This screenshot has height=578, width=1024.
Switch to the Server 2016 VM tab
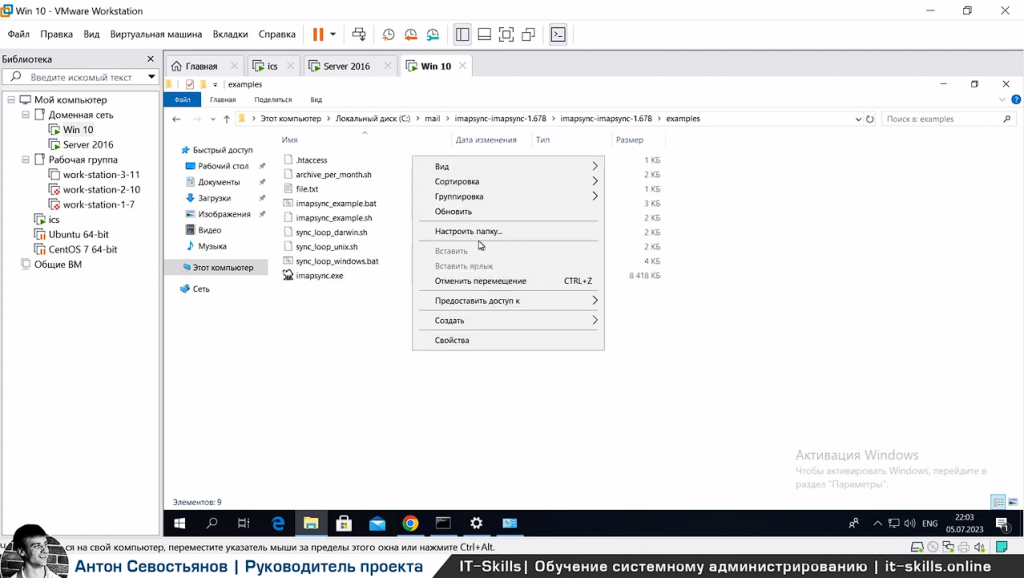351,66
